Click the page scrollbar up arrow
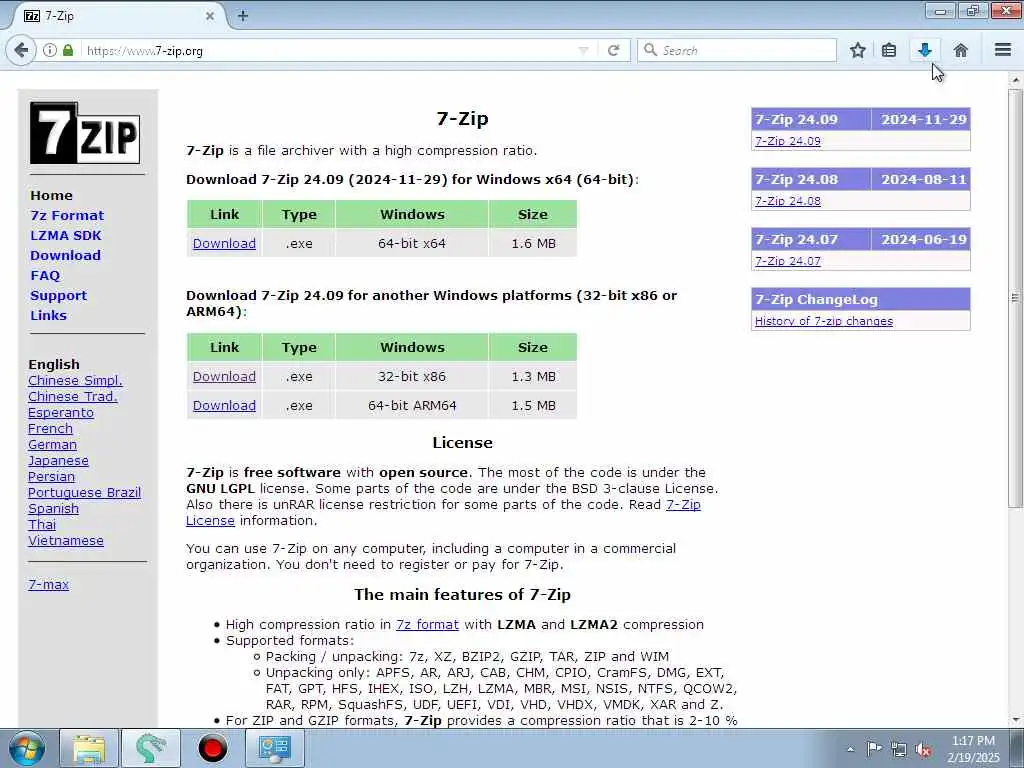This screenshot has height=768, width=1024. pyautogui.click(x=1015, y=80)
